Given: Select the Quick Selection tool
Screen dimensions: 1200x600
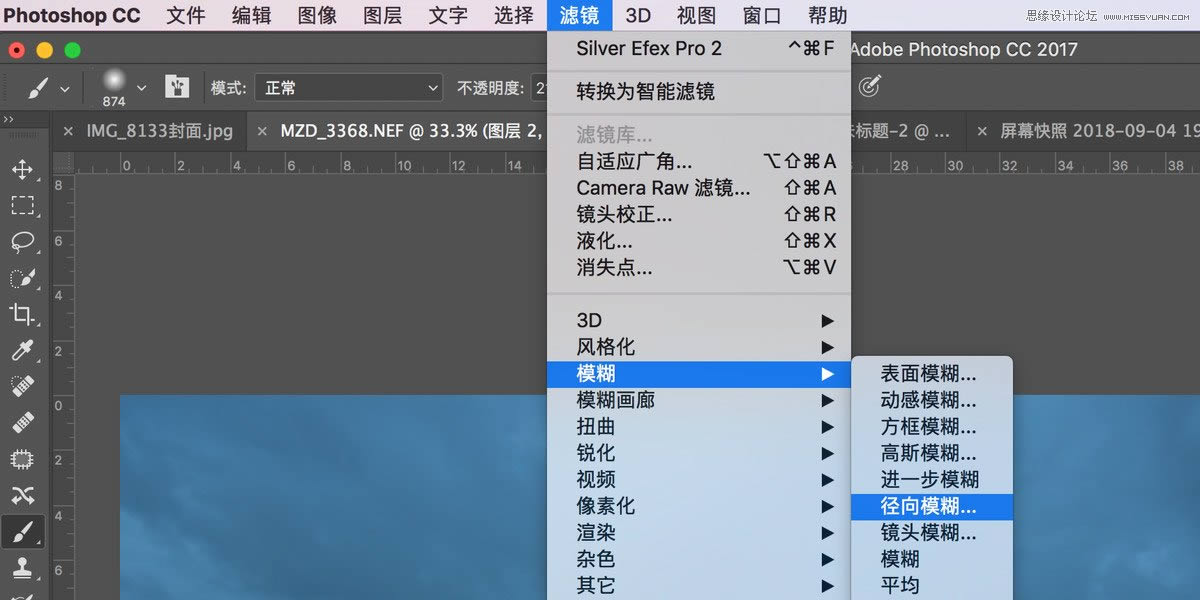Looking at the screenshot, I should (x=22, y=278).
